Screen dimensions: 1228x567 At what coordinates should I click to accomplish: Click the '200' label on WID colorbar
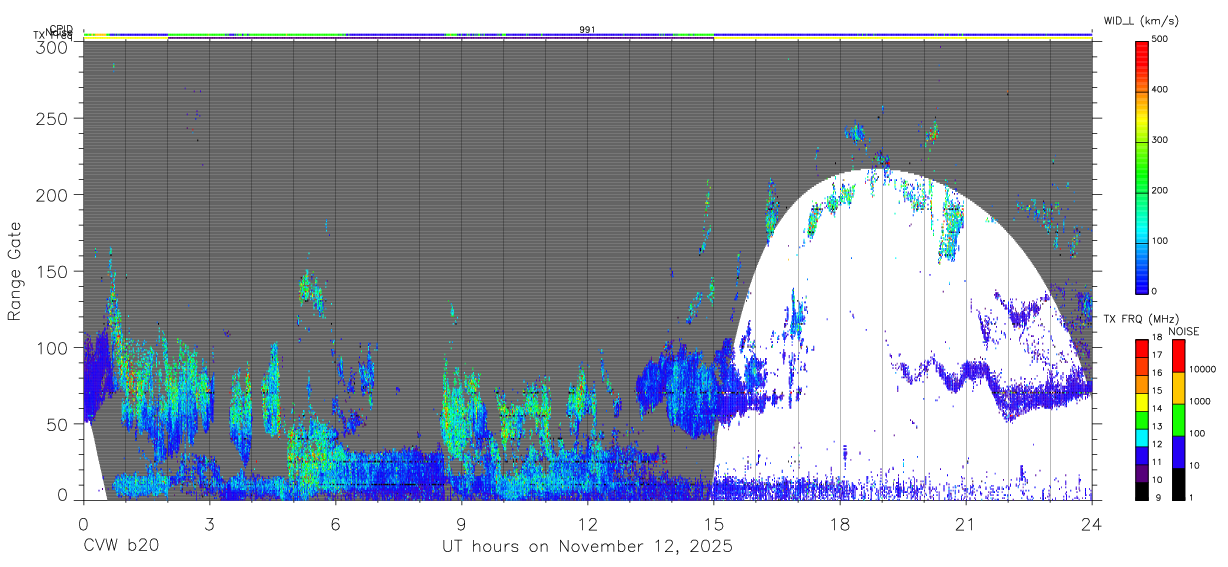click(1161, 190)
